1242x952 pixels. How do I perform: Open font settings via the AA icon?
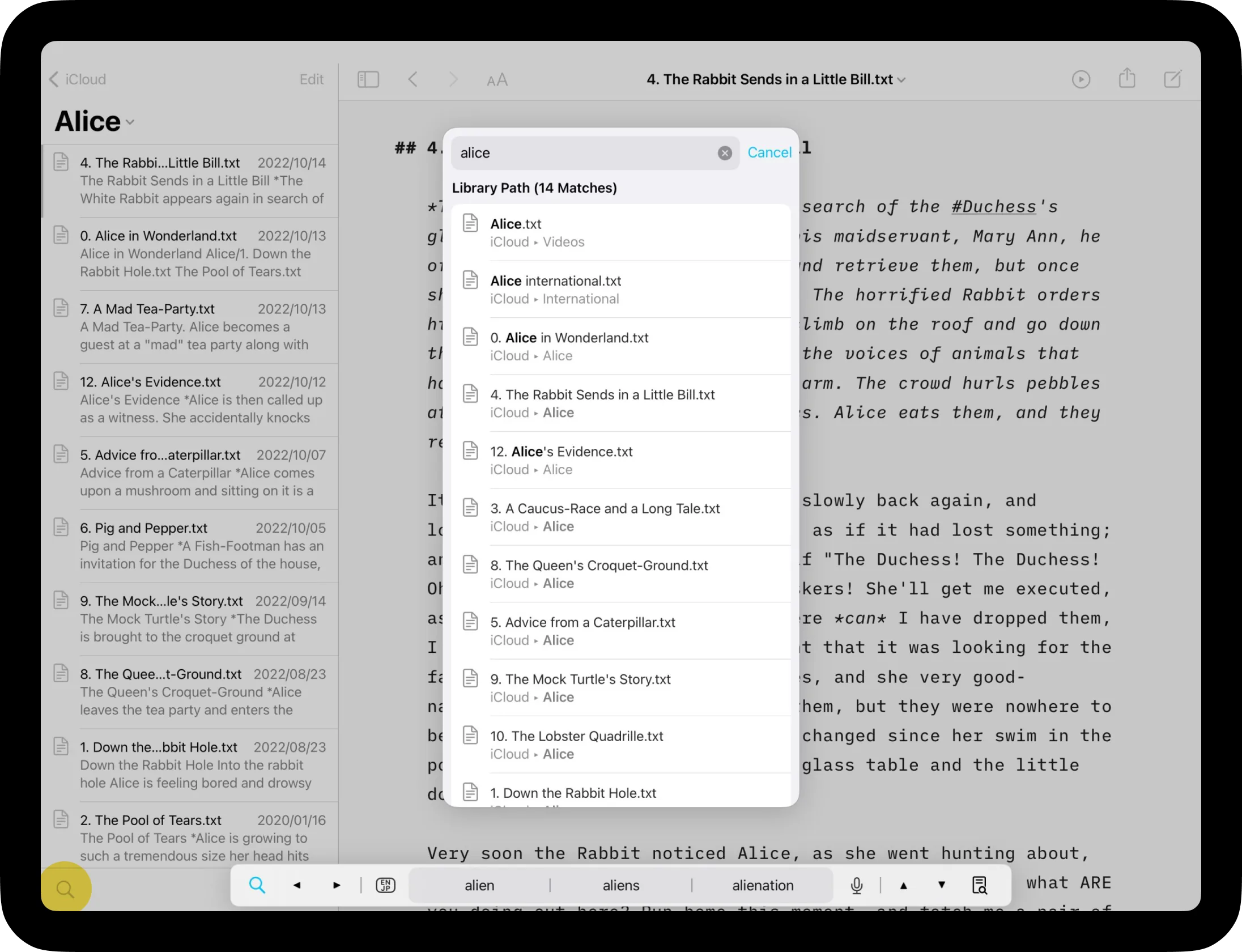pyautogui.click(x=496, y=79)
